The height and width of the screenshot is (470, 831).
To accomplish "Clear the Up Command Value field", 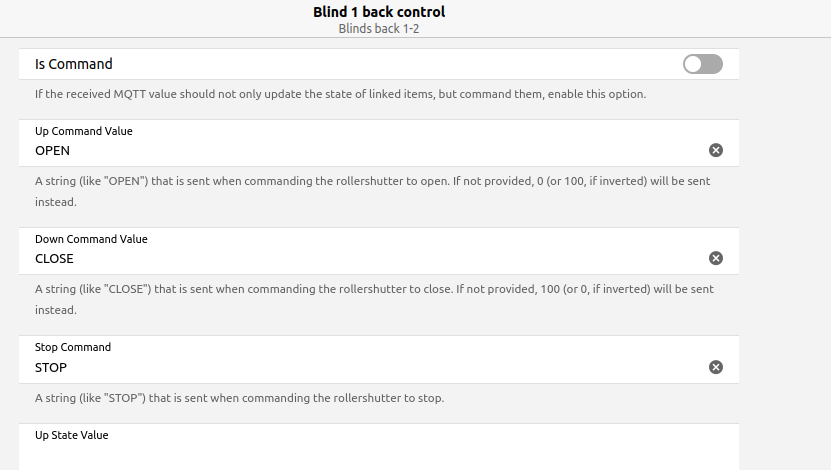I will pyautogui.click(x=716, y=150).
